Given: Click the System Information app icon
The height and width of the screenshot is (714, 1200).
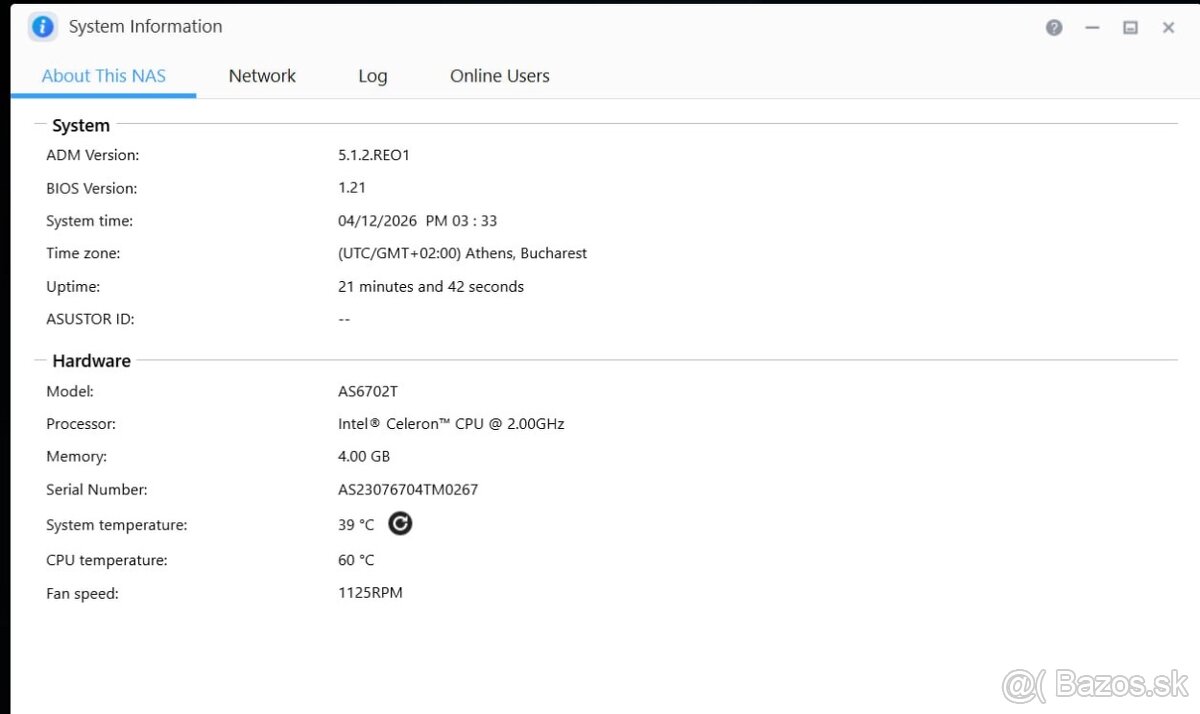Looking at the screenshot, I should click(x=42, y=27).
